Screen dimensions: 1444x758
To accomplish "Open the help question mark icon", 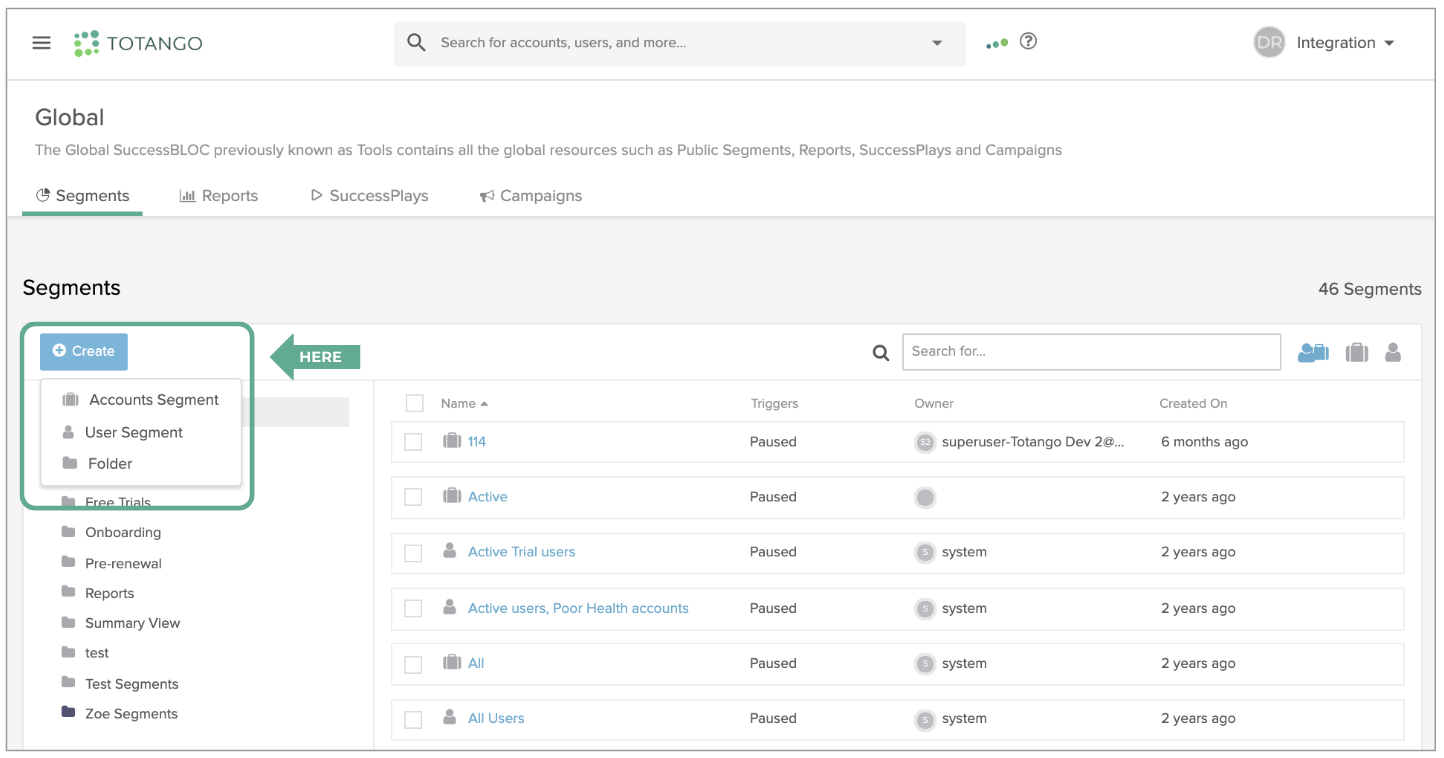I will click(1028, 42).
